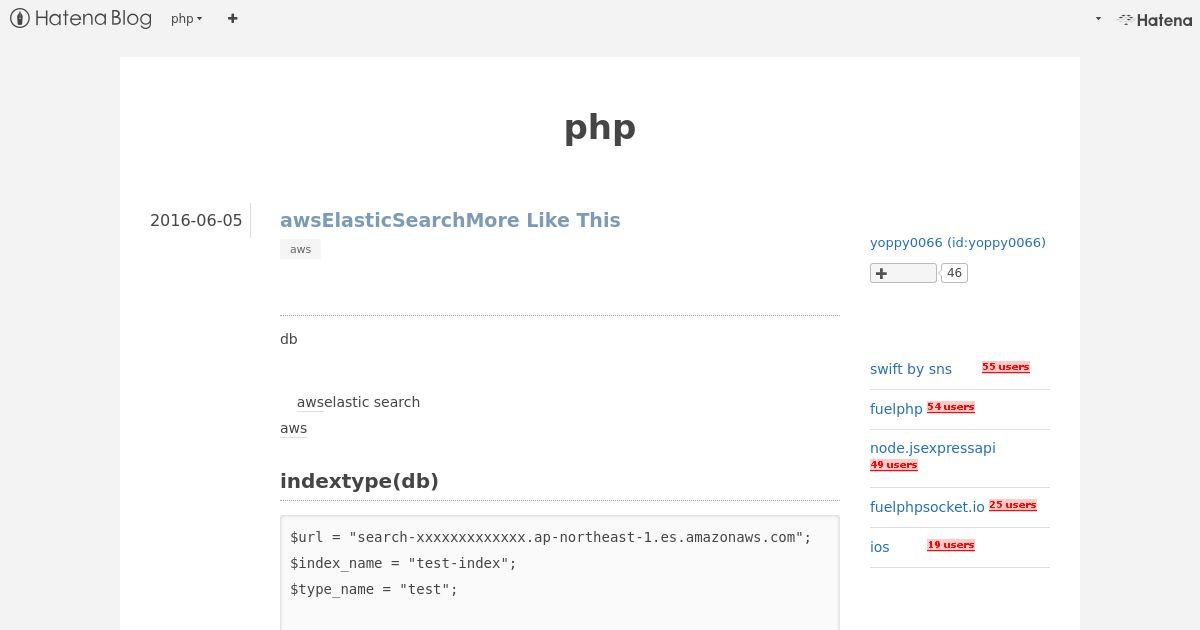Open the php blog title
1200x630 pixels.
(x=600, y=127)
